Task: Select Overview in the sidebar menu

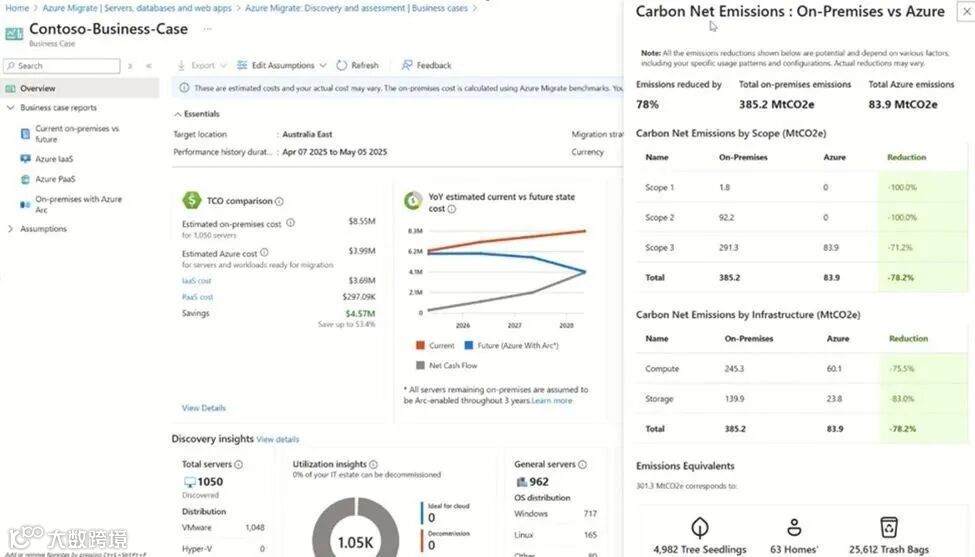Action: point(80,88)
